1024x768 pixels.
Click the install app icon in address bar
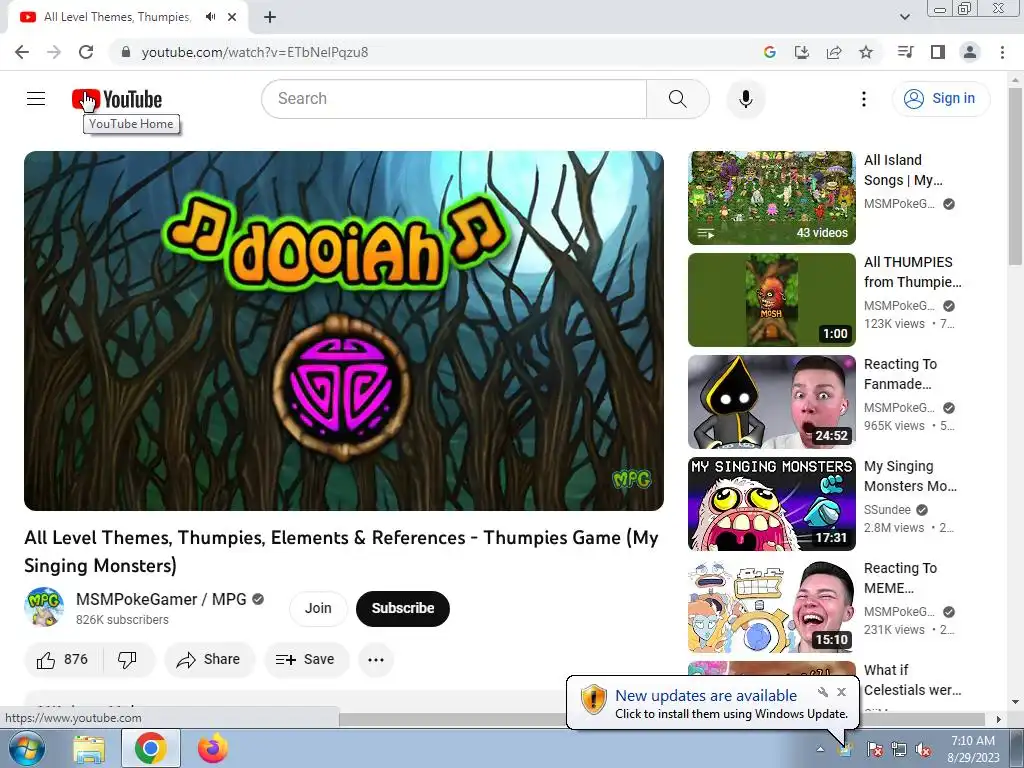(801, 52)
